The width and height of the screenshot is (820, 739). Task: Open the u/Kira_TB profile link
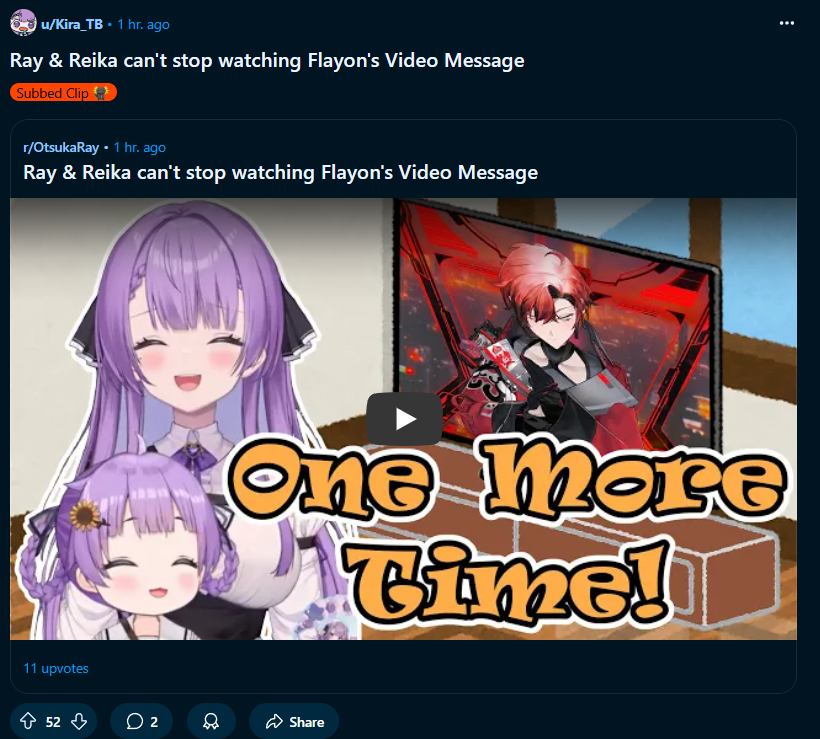(x=72, y=25)
